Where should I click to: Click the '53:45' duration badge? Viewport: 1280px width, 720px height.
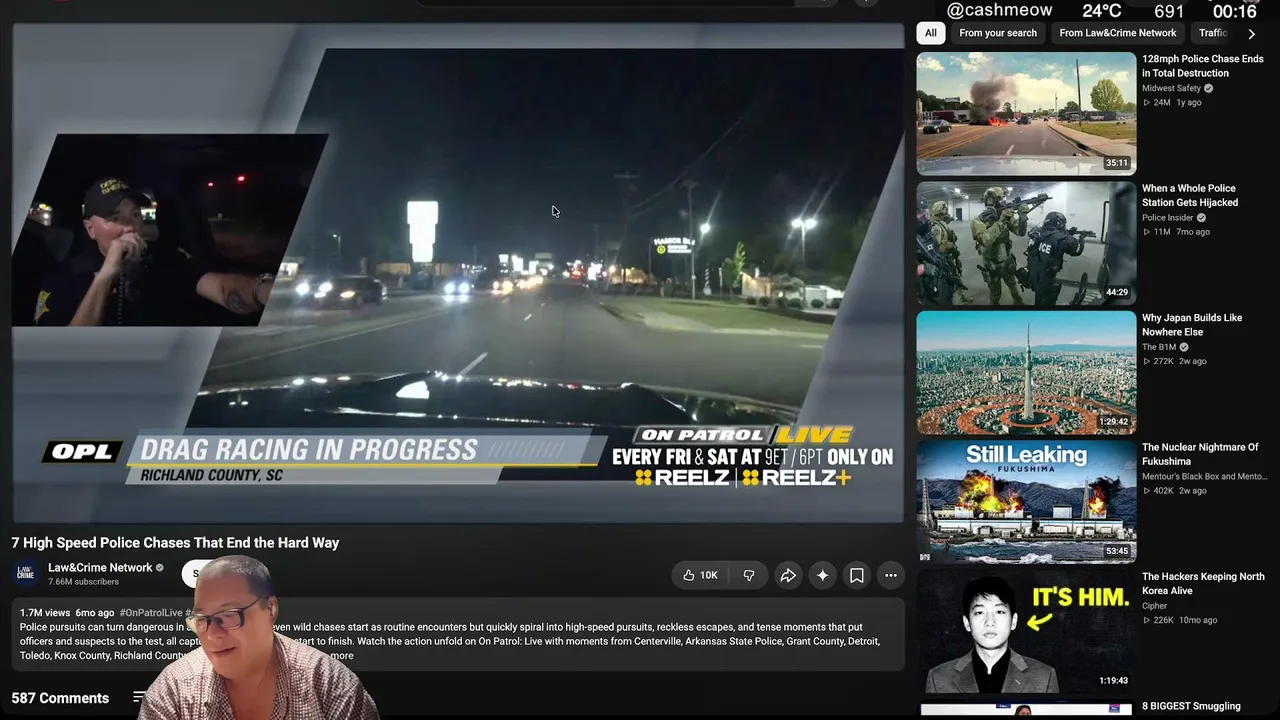pos(1117,551)
